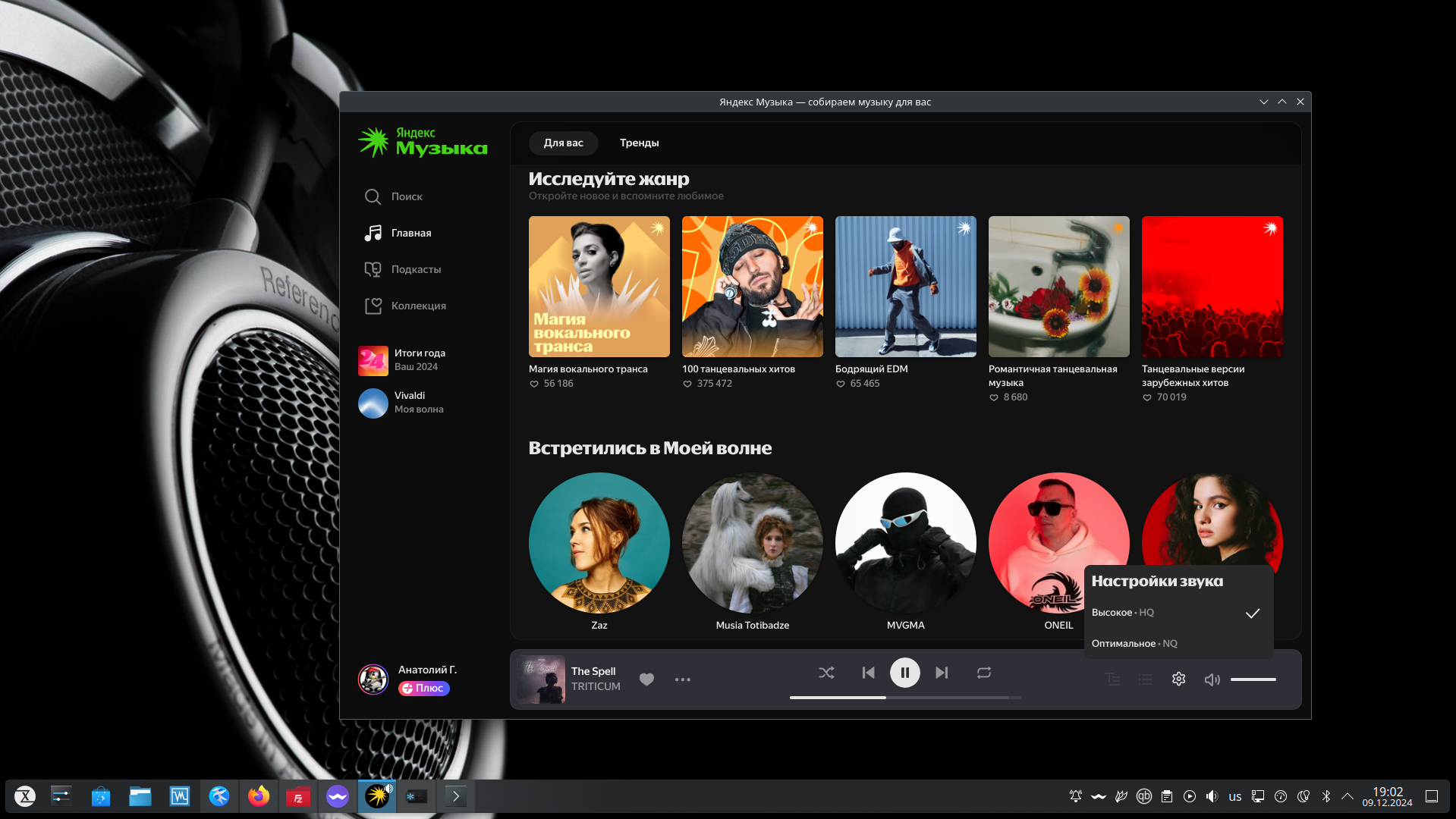The height and width of the screenshot is (819, 1456).
Task: Open the Бодрящий EDM playlist cover
Action: (905, 287)
